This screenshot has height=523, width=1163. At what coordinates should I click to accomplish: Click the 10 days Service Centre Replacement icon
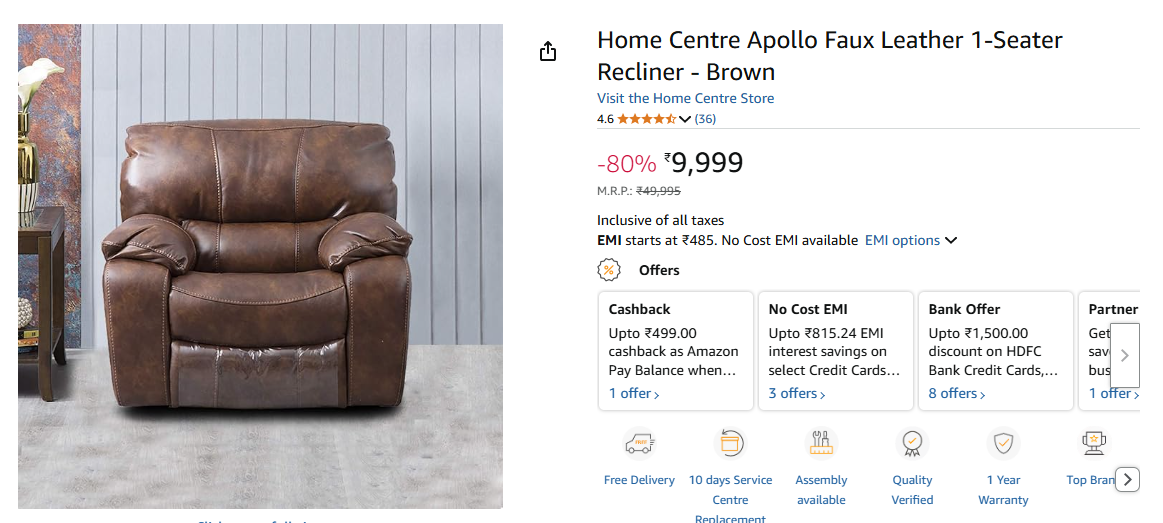click(x=730, y=443)
